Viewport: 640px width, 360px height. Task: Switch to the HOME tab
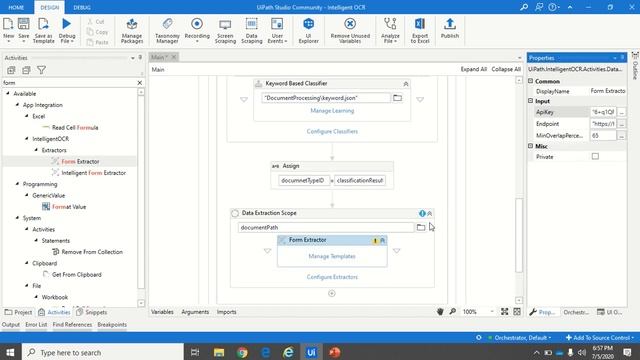click(16, 7)
